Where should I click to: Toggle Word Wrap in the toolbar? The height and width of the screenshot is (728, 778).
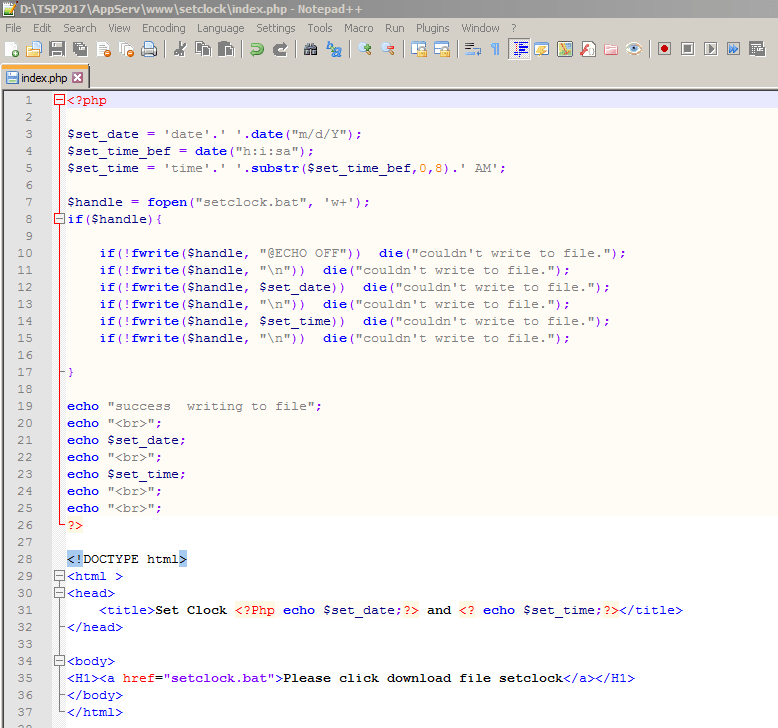473,49
